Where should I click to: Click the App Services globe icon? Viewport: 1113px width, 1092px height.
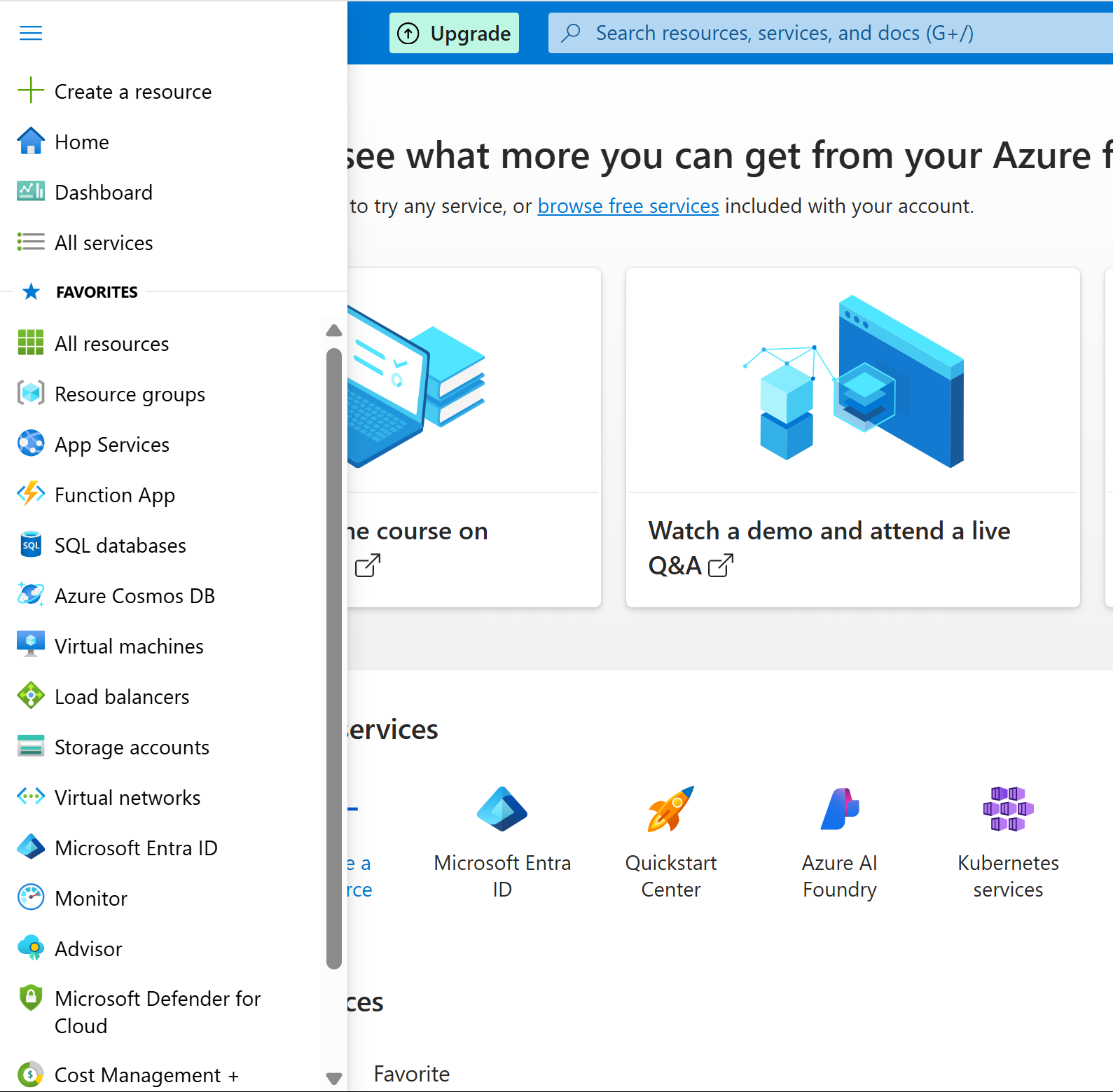(31, 443)
